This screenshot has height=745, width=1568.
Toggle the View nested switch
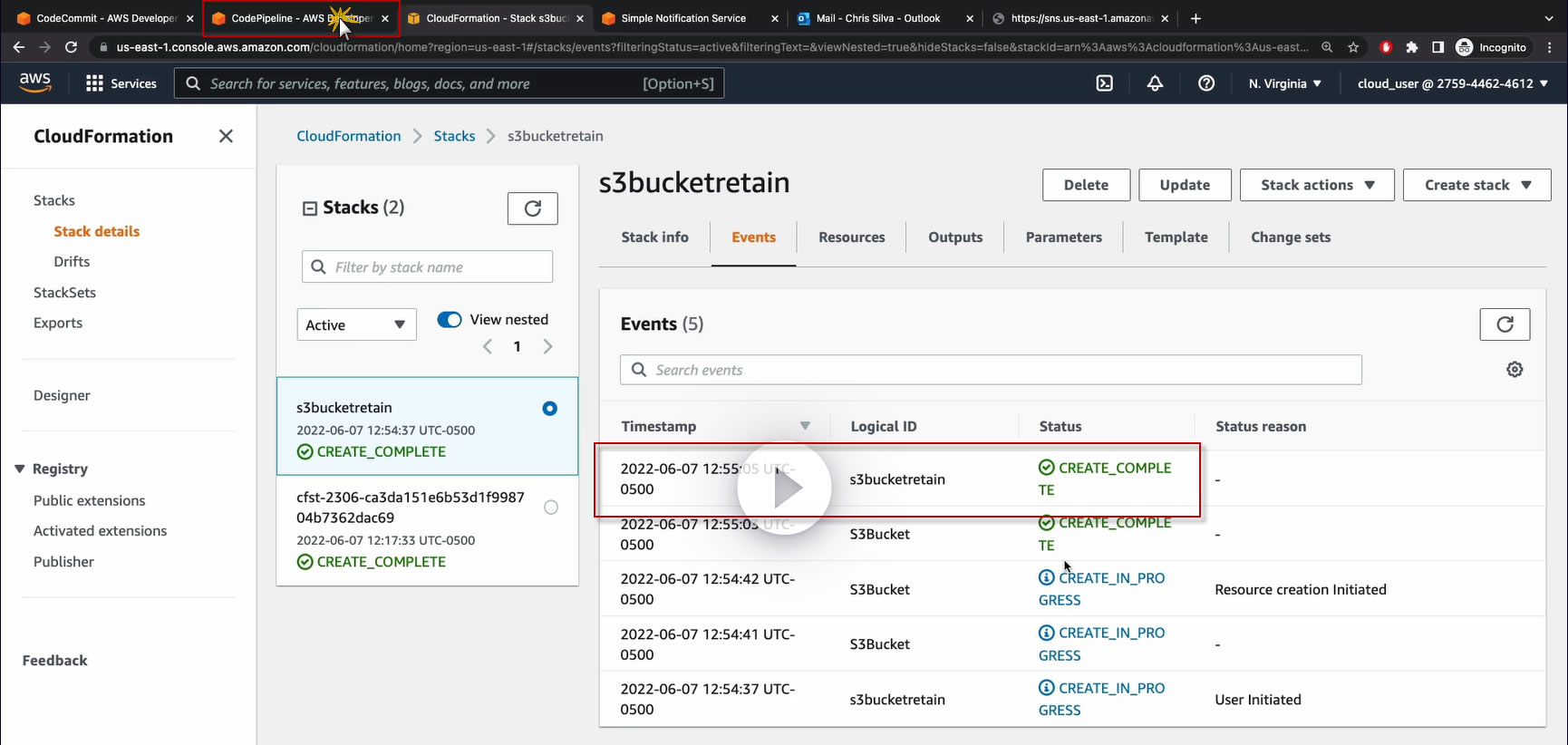click(450, 319)
